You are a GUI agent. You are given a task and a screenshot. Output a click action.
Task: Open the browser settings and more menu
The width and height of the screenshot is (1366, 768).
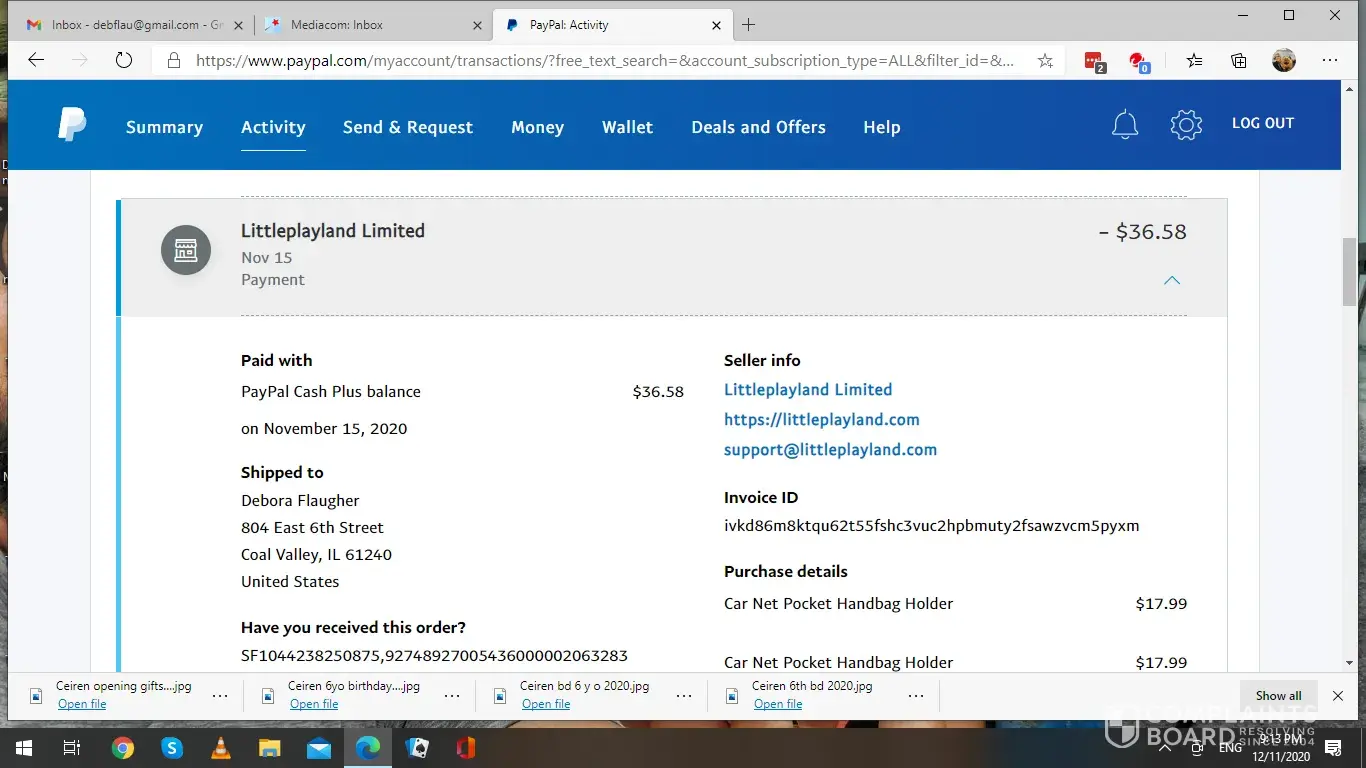coord(1330,61)
